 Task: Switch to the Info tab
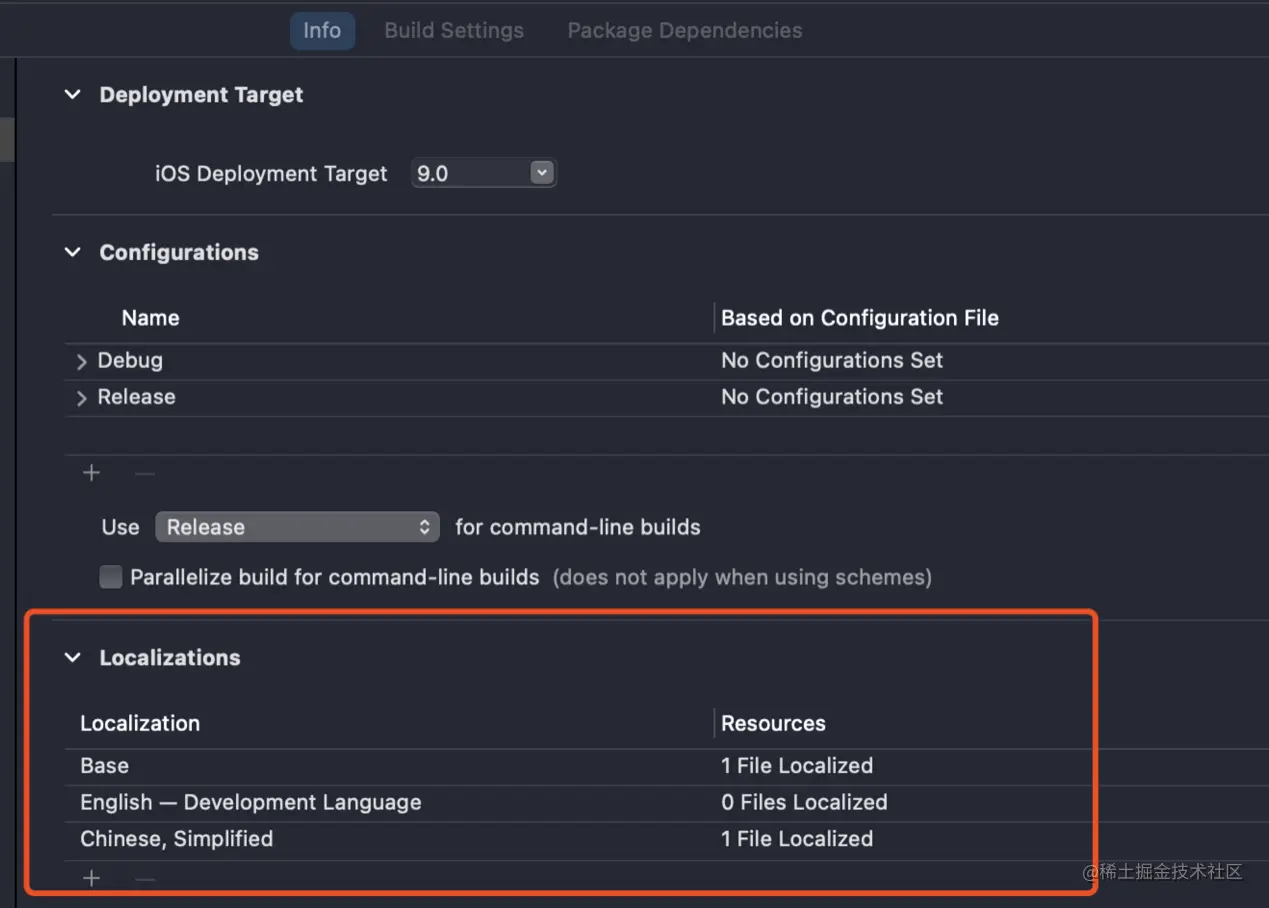(322, 31)
